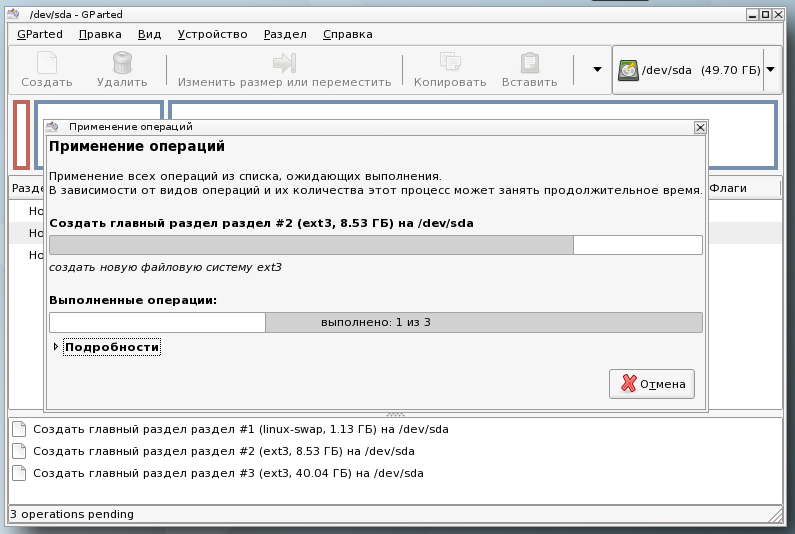
Task: Click the 'выполнено: 1 из 3' progress bar
Action: pos(376,323)
